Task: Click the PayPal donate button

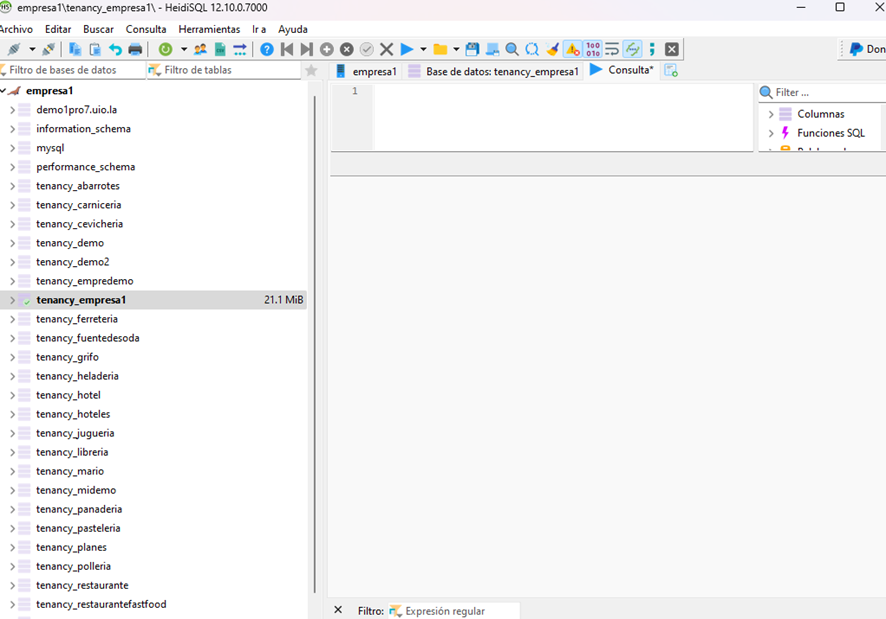Action: (x=864, y=49)
